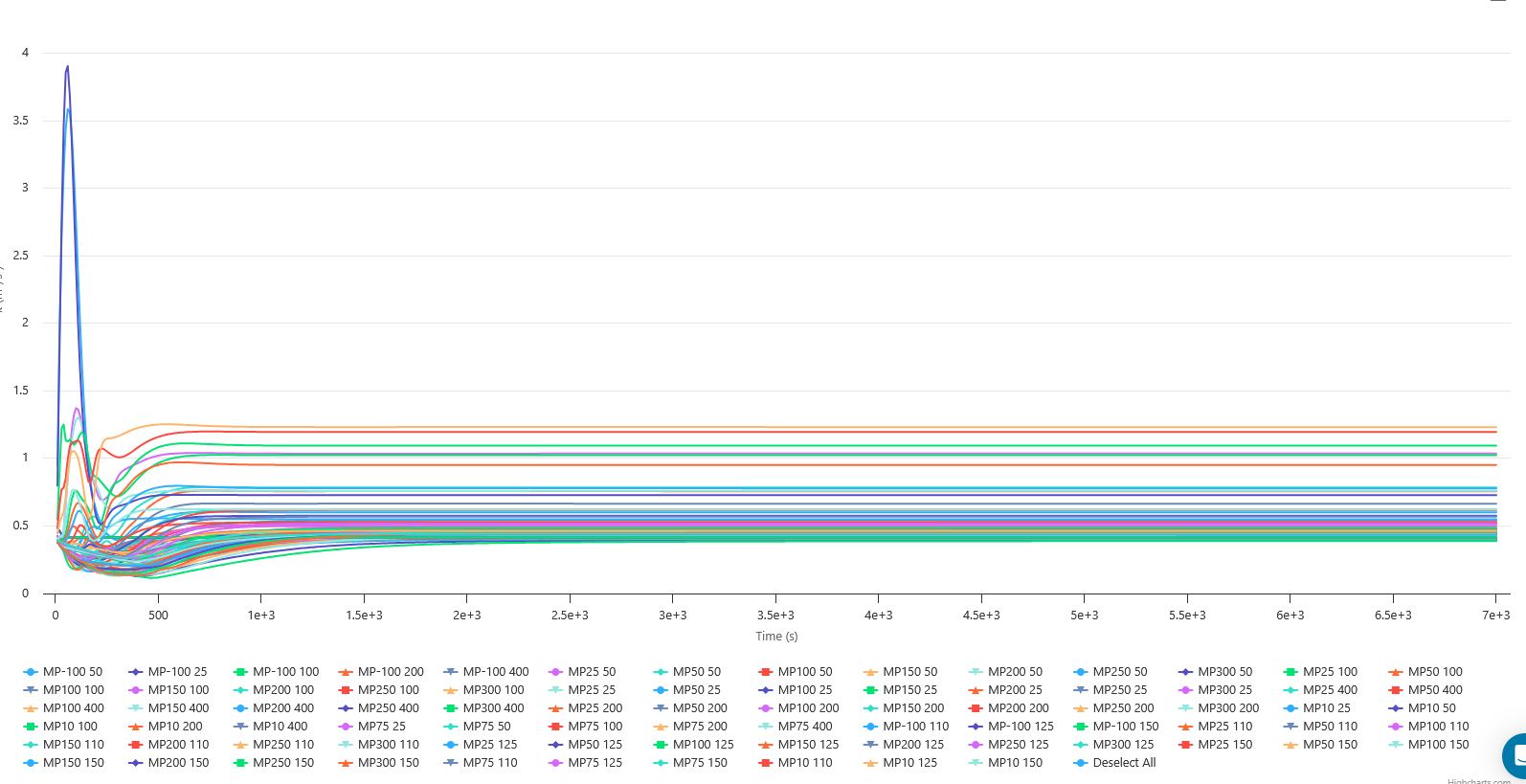Click the chat widget bubble icon
This screenshot has width=1526, height=784.
(x=1516, y=755)
